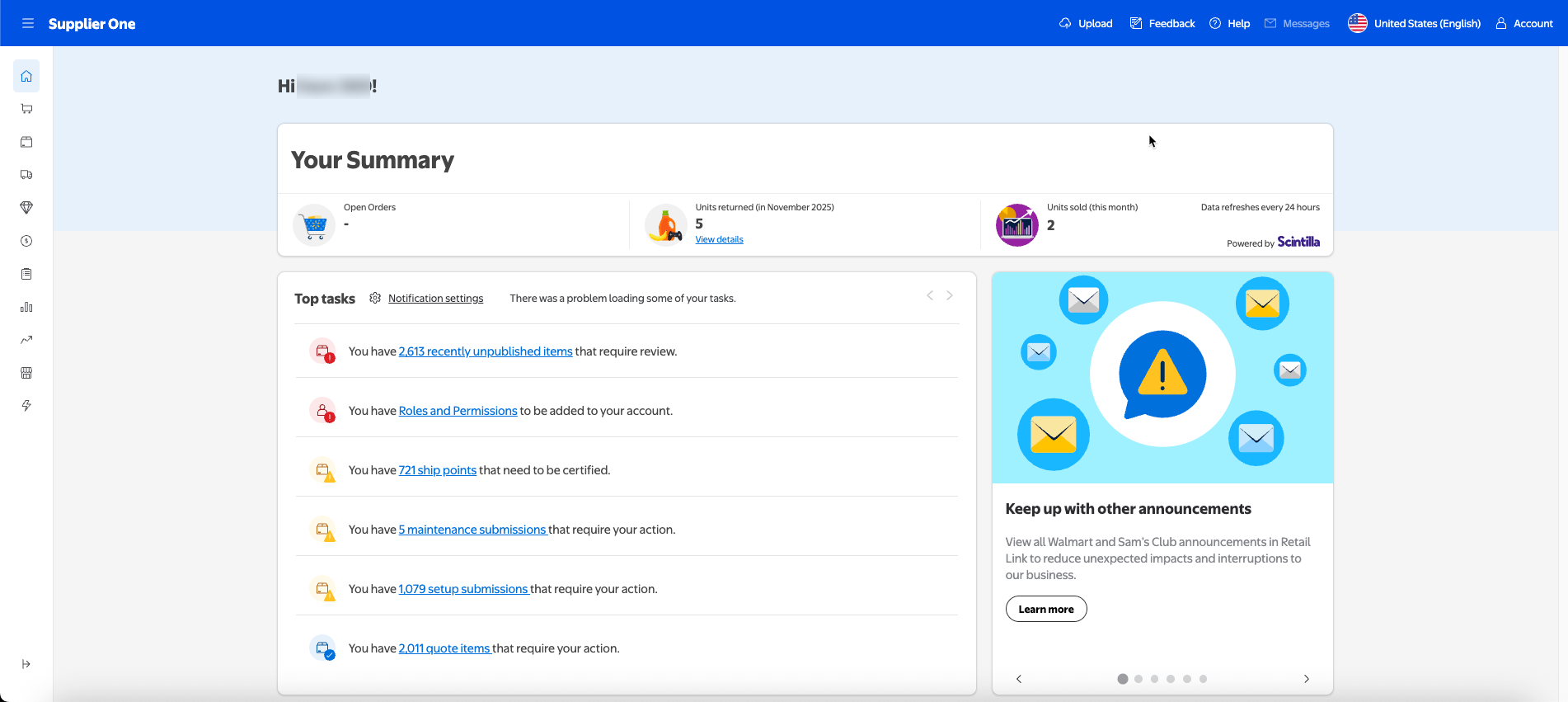Open the Account menu
The image size is (1568, 702).
tap(1524, 23)
